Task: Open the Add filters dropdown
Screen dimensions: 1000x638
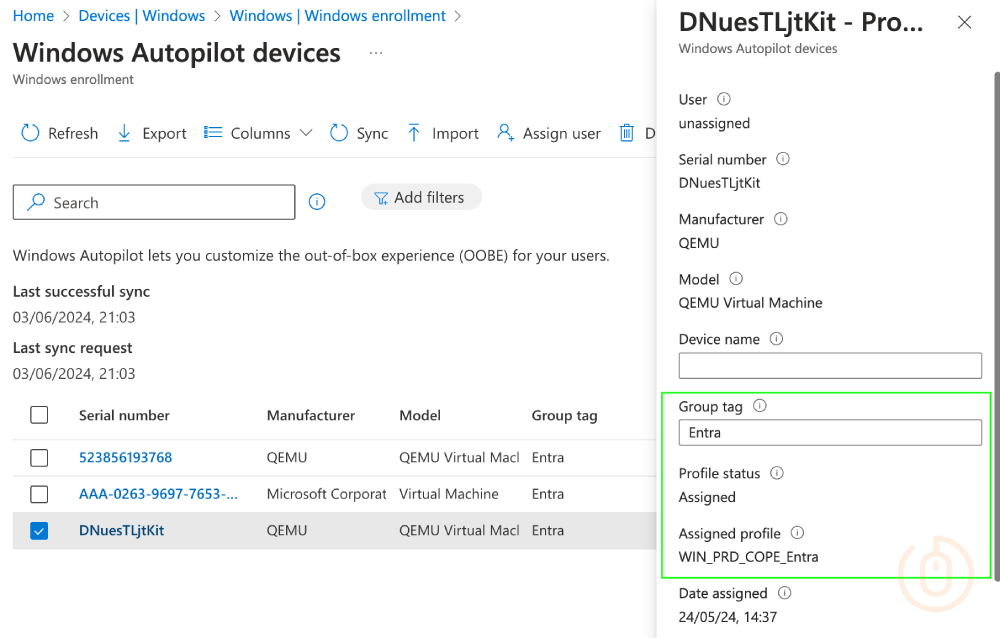Action: 420,197
